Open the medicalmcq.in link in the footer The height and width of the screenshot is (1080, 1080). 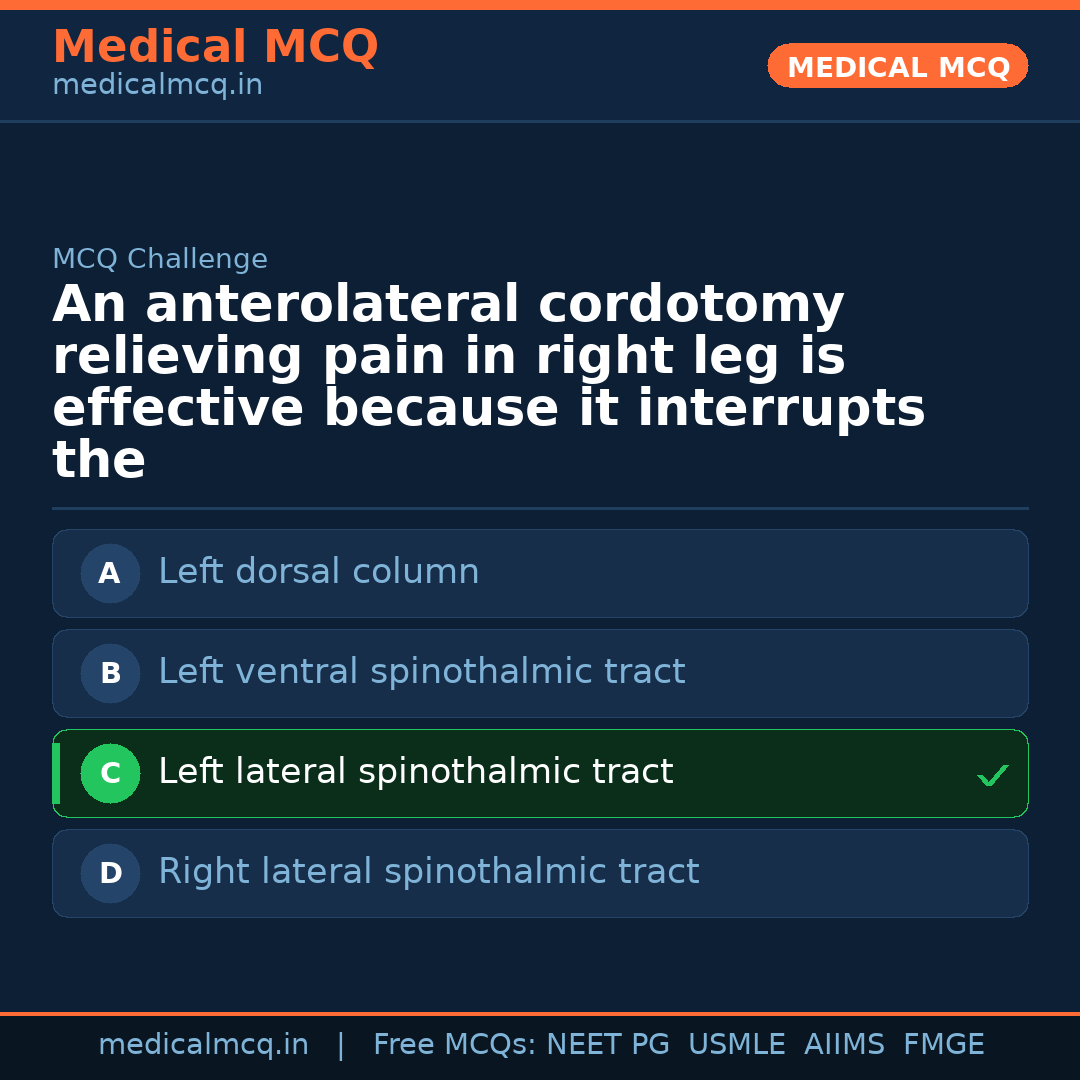203,1045
